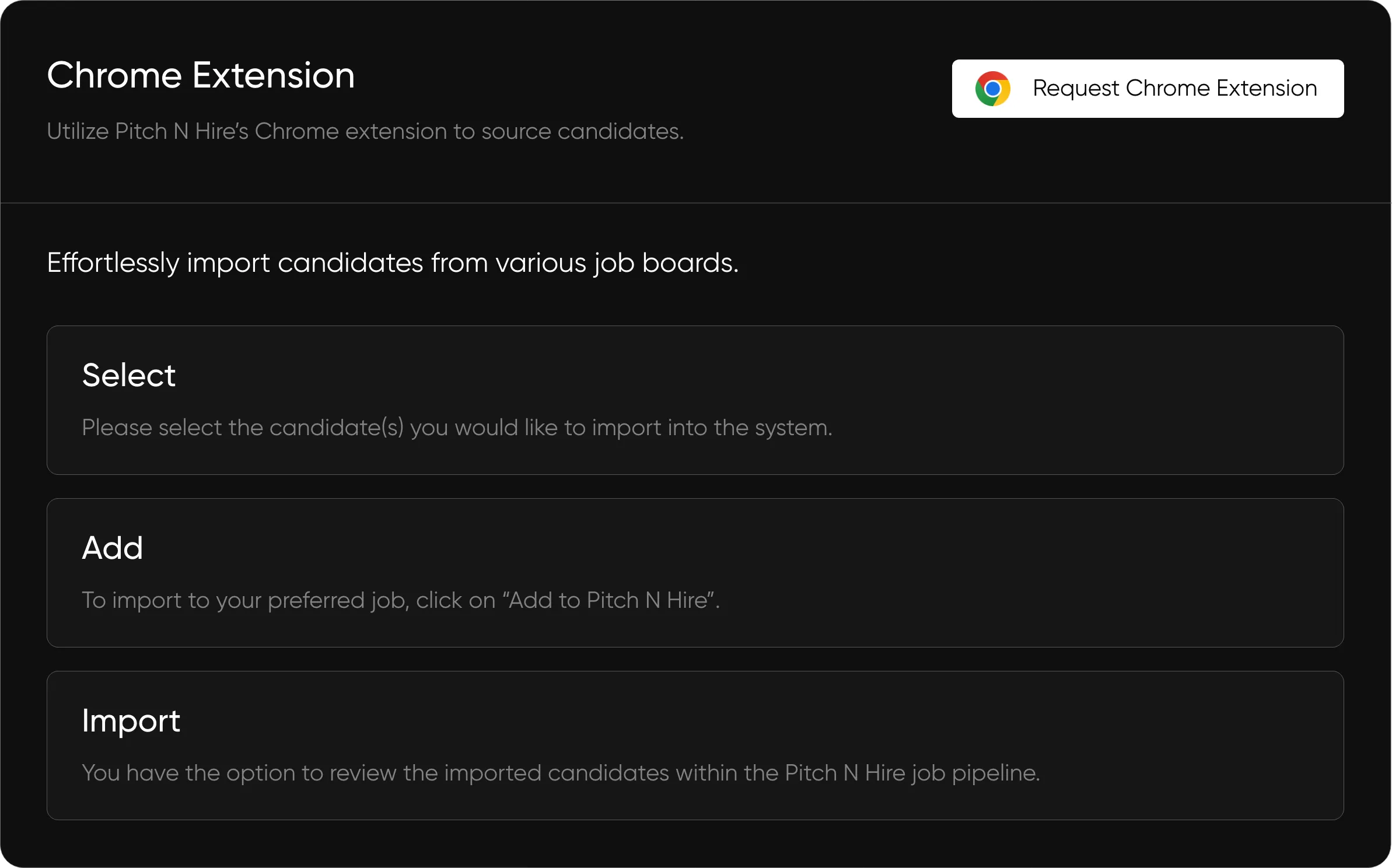This screenshot has height=868, width=1392.
Task: Click the Select heading inside first card
Action: tap(129, 374)
